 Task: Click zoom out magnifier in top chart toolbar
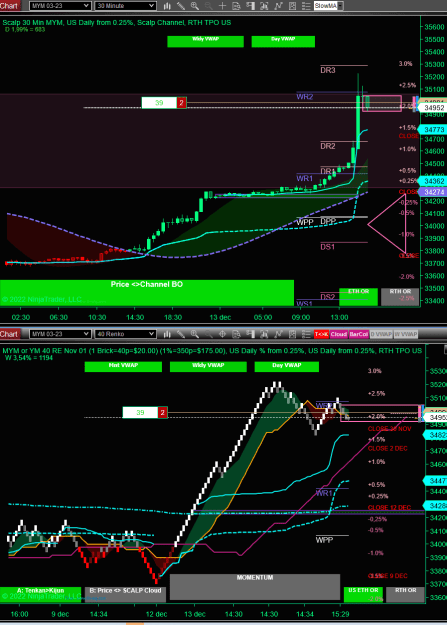click(x=209, y=6)
